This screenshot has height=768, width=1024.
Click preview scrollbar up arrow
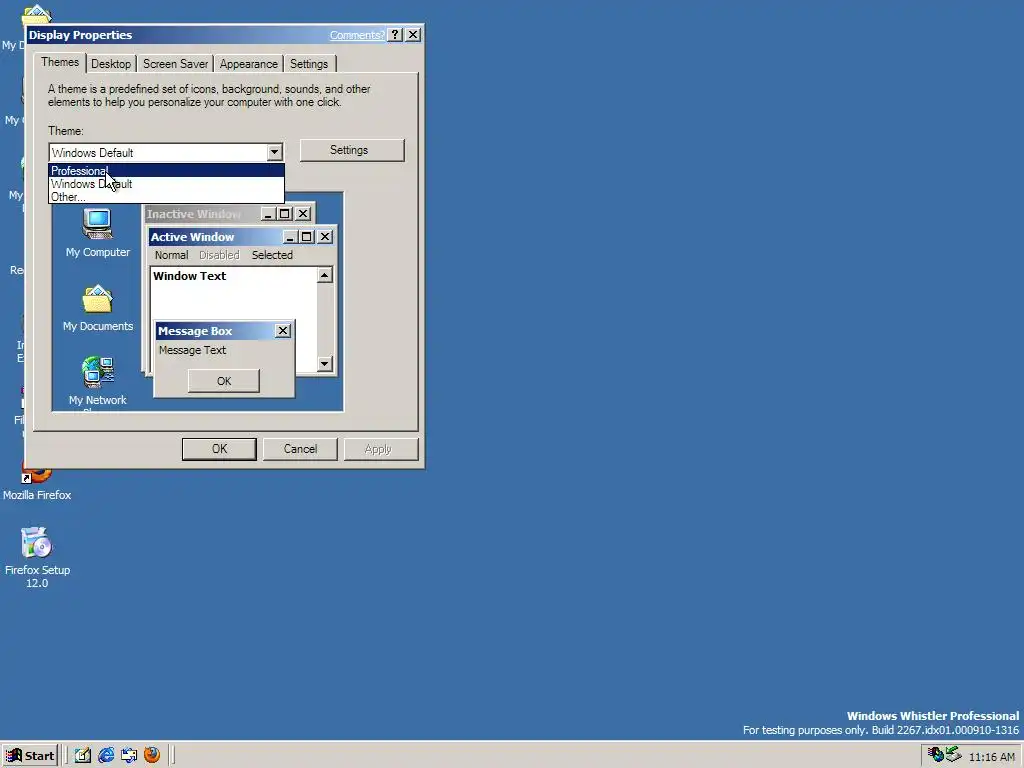click(x=325, y=276)
